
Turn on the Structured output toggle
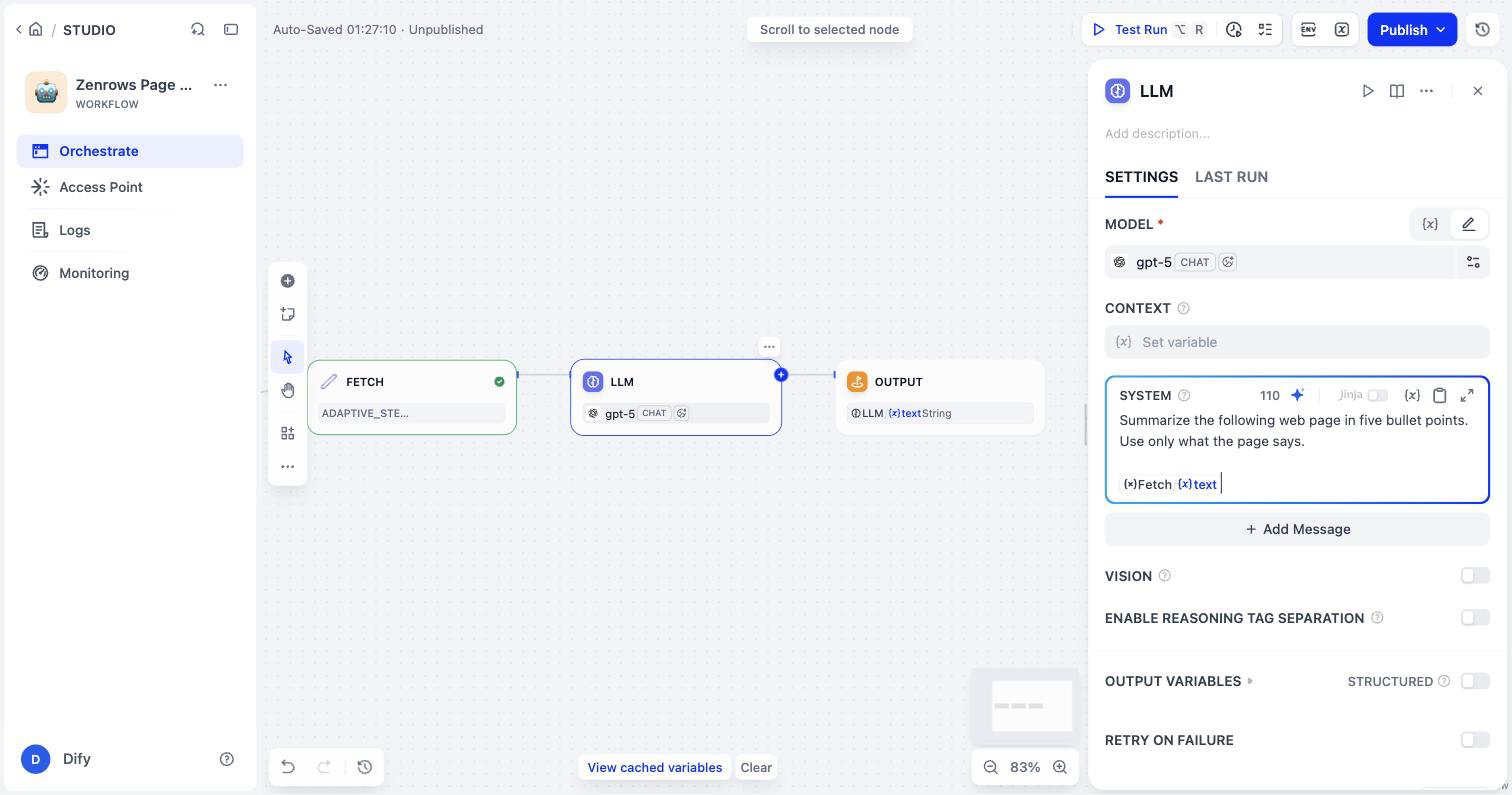click(1475, 681)
